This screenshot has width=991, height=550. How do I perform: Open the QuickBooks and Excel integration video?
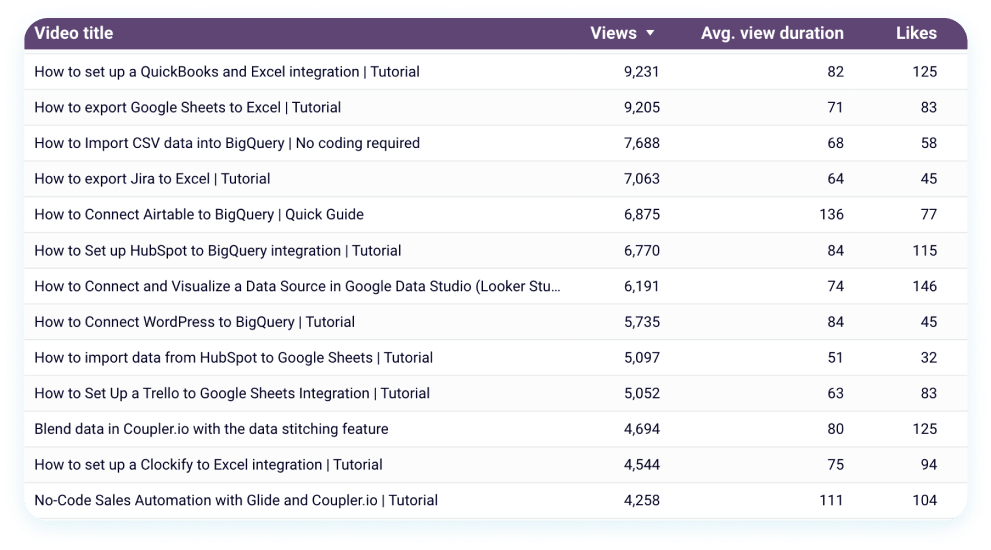tap(227, 72)
